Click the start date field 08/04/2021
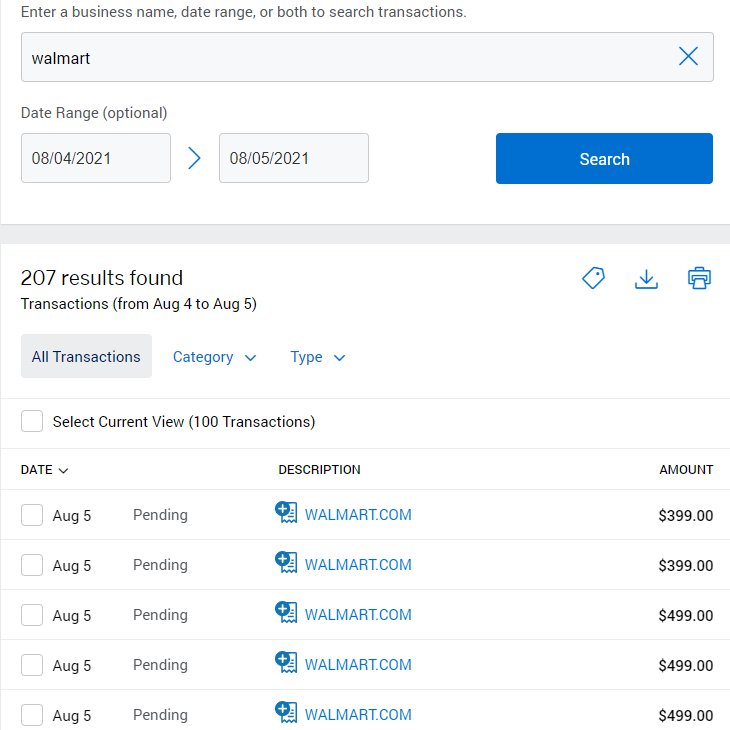 point(96,158)
